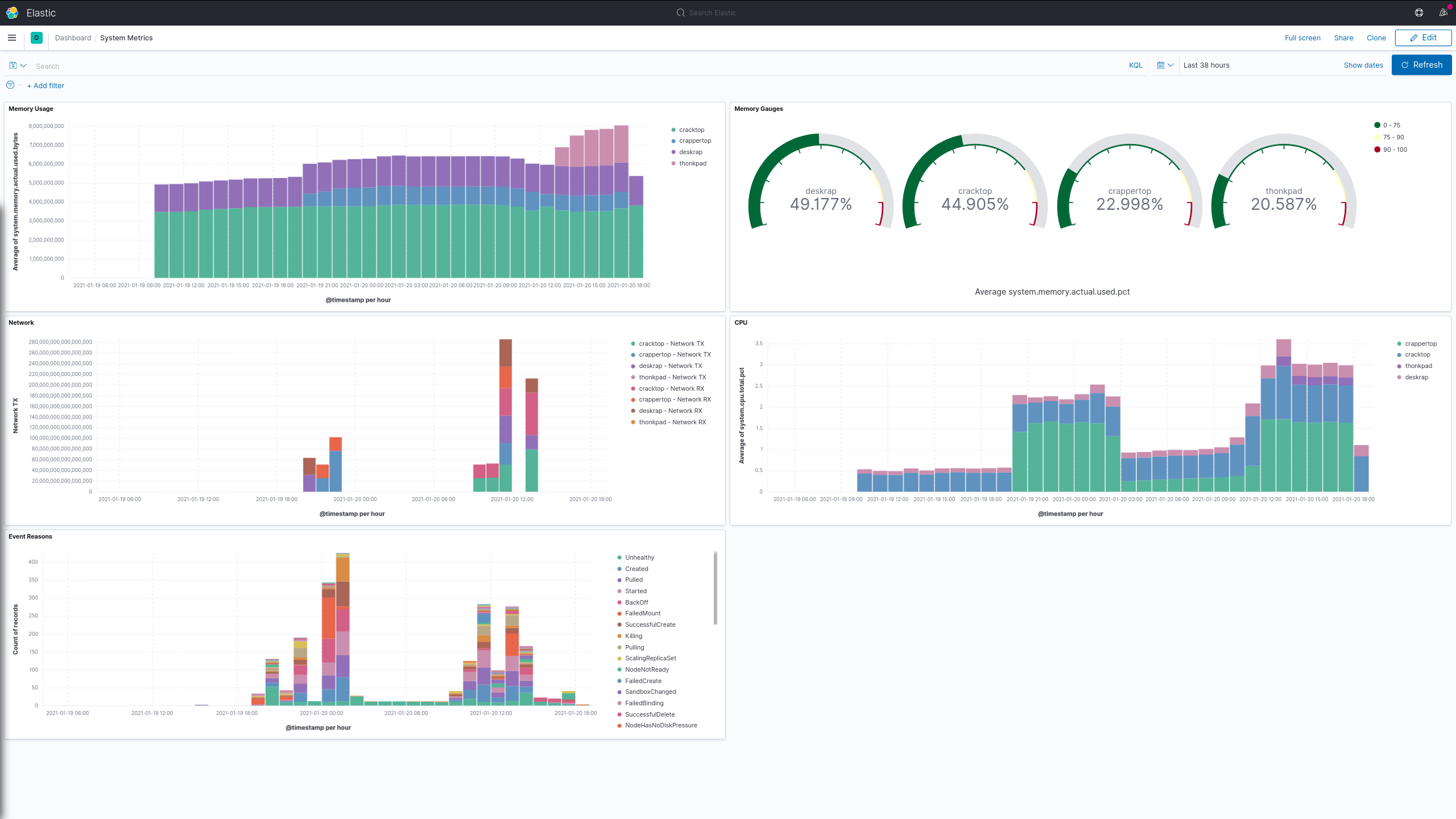Click the Search Elastic field

click(x=712, y=13)
